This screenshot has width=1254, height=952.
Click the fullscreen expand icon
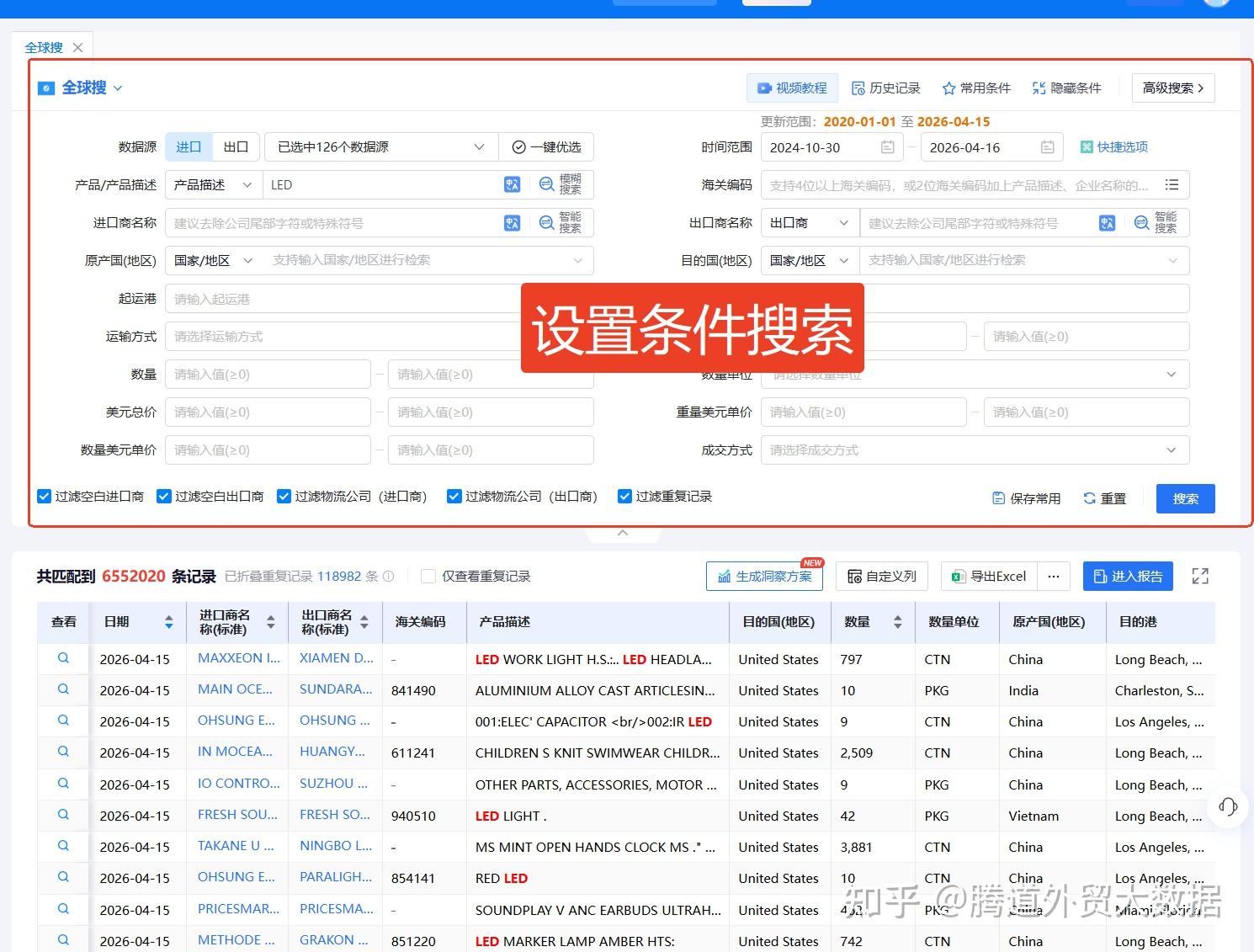click(1200, 577)
